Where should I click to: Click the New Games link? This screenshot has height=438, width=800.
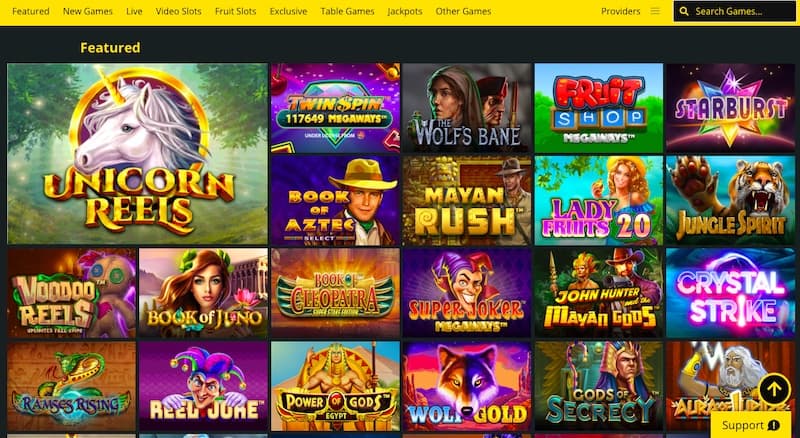tap(88, 11)
